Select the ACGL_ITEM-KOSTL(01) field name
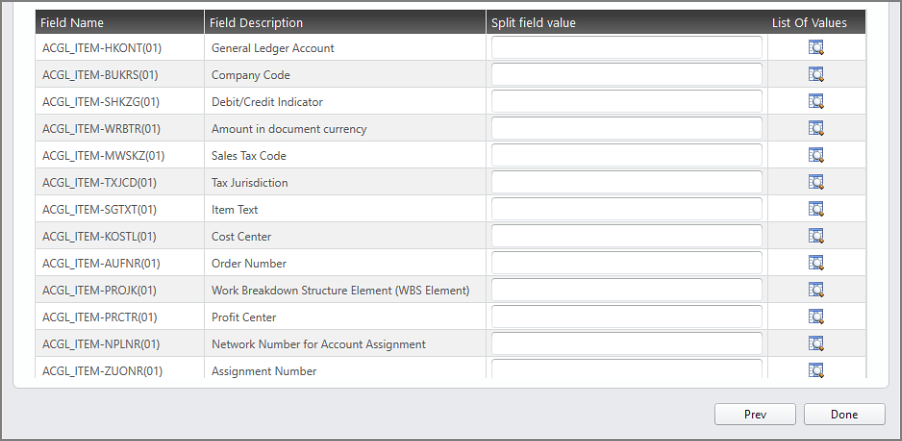 click(99, 237)
